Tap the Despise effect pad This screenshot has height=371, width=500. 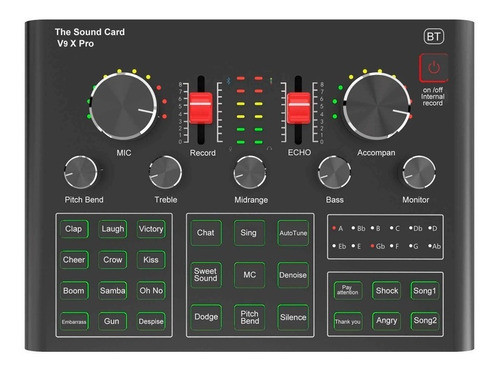click(x=151, y=321)
